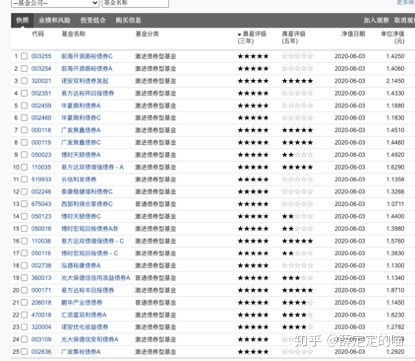Sort by the 晨星评级(五年) column header
The width and height of the screenshot is (415, 361).
(294, 37)
